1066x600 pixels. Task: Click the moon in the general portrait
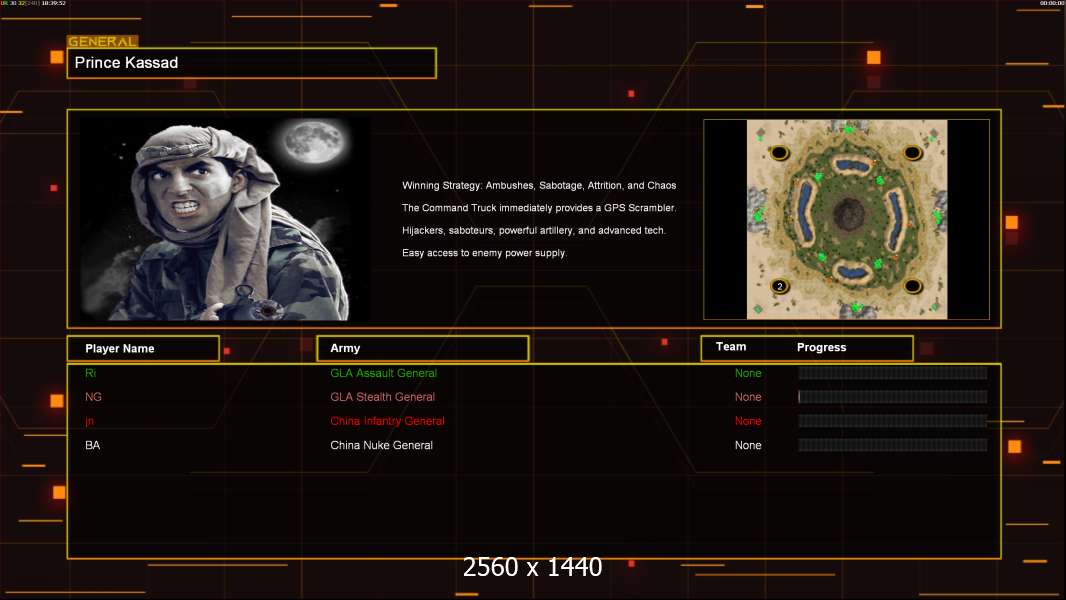314,142
